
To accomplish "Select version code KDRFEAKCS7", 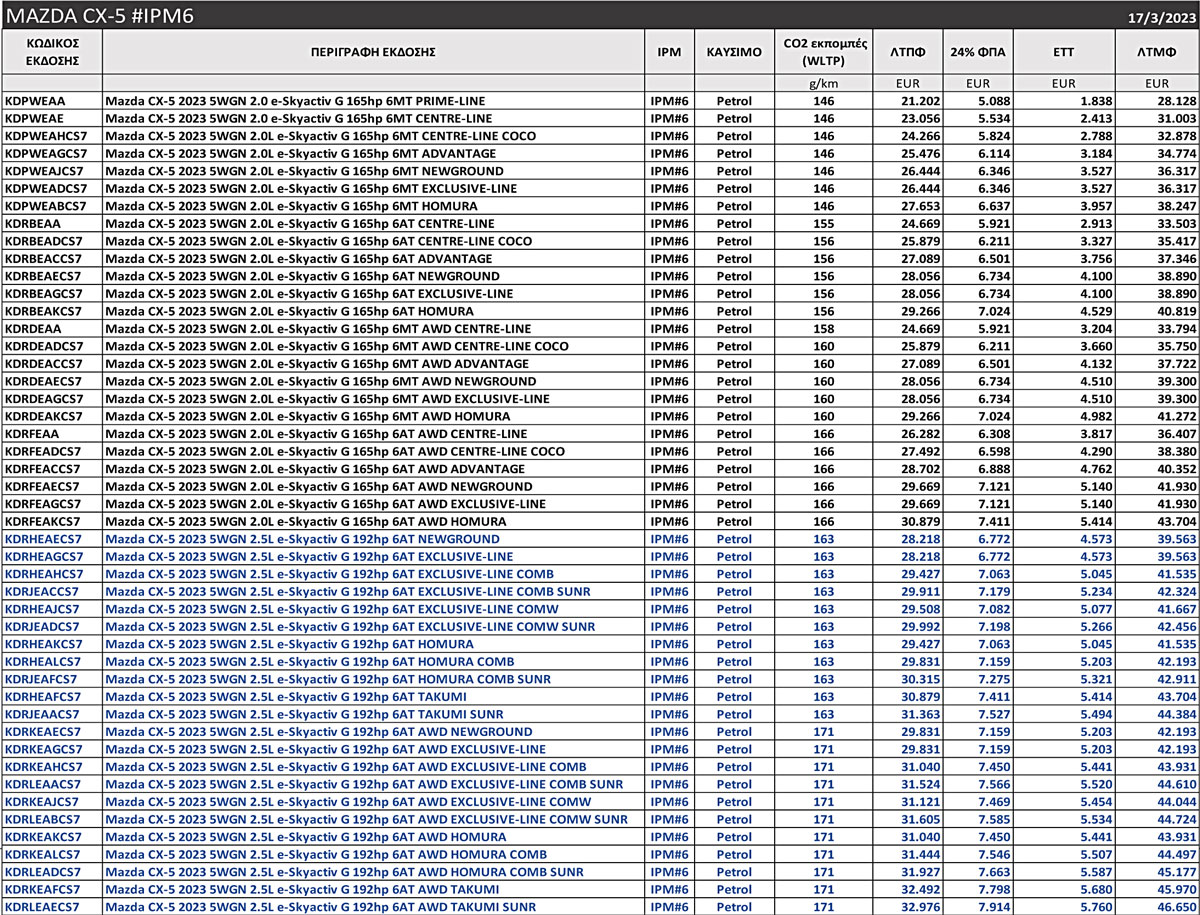I will pos(43,521).
